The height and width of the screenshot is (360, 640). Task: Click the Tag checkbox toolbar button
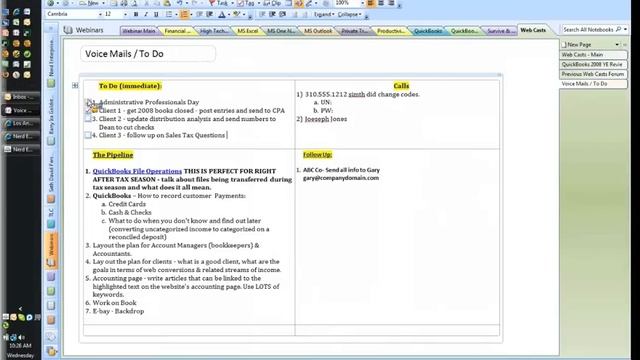tap(246, 3)
